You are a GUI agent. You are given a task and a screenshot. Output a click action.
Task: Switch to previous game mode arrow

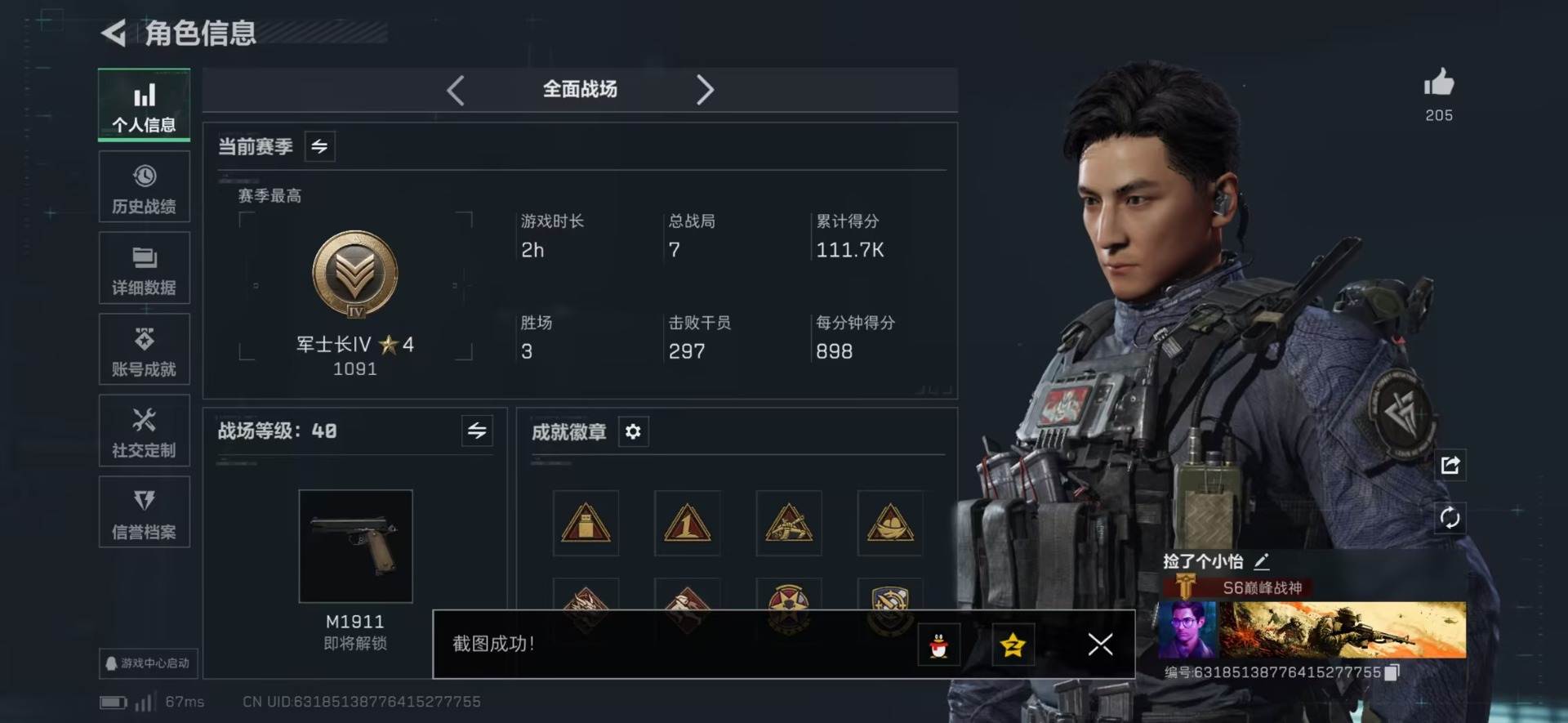tap(456, 90)
